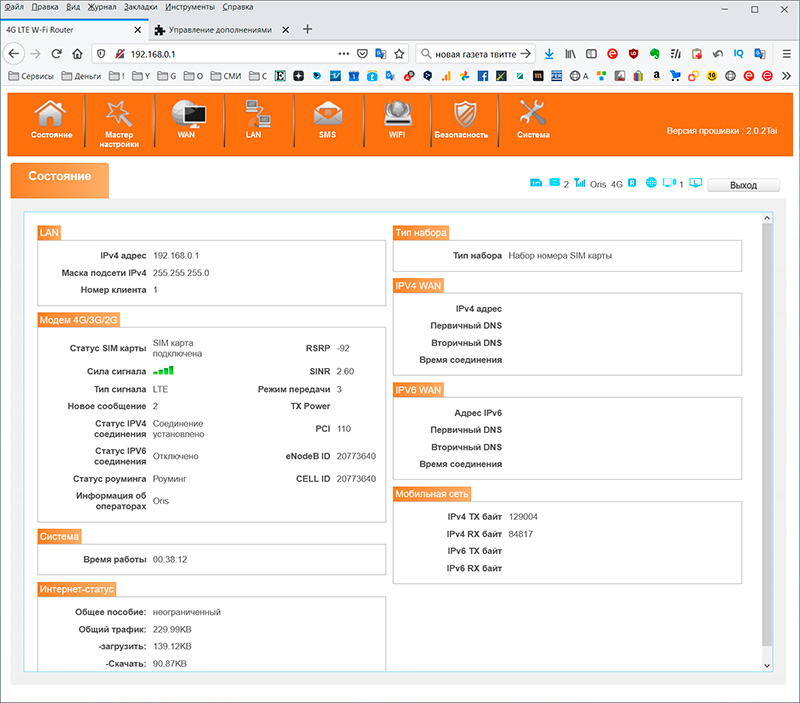800x703 pixels.
Task: Open the SMS envelope icon
Action: click(x=327, y=114)
